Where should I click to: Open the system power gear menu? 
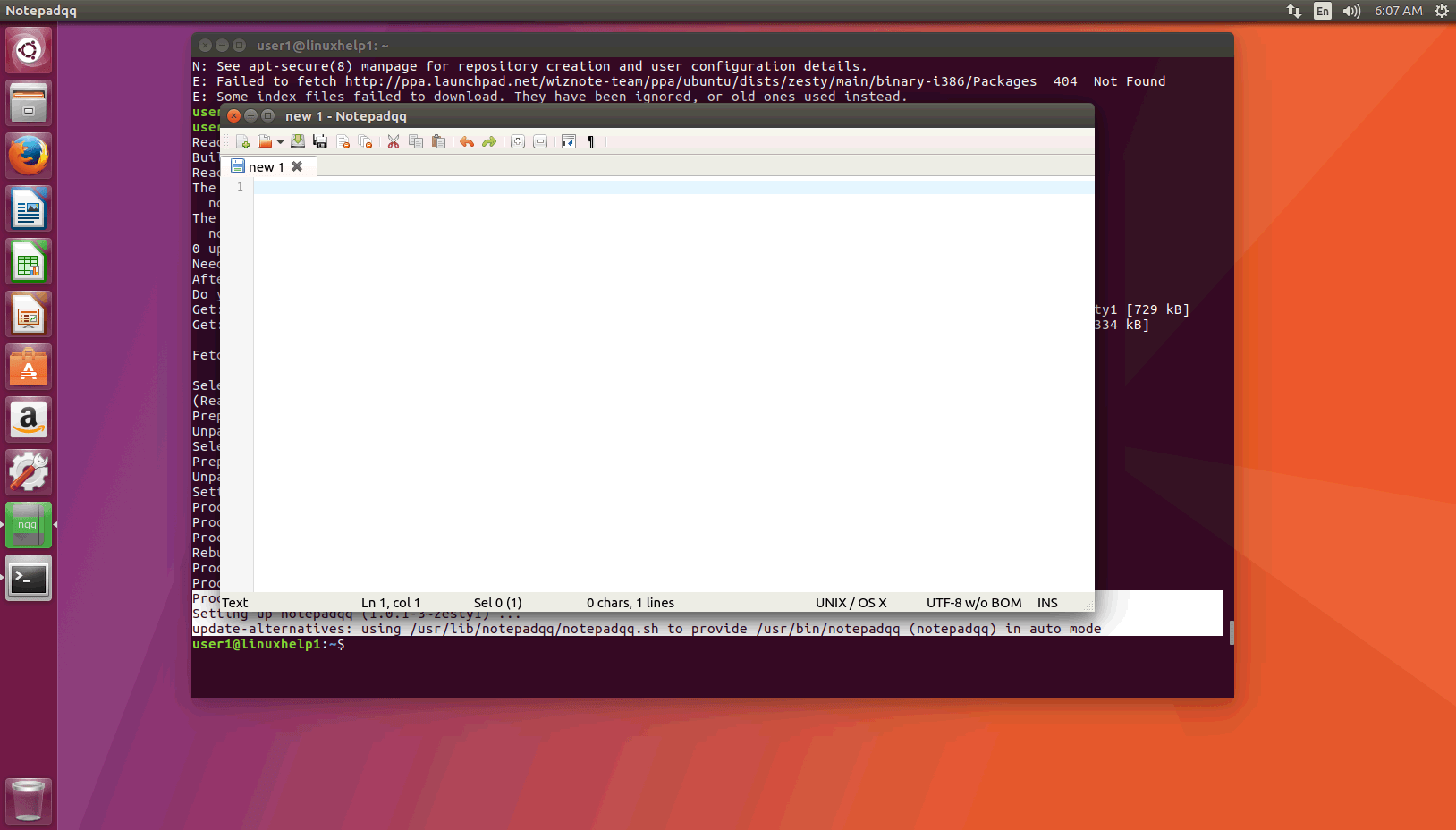coord(1442,11)
